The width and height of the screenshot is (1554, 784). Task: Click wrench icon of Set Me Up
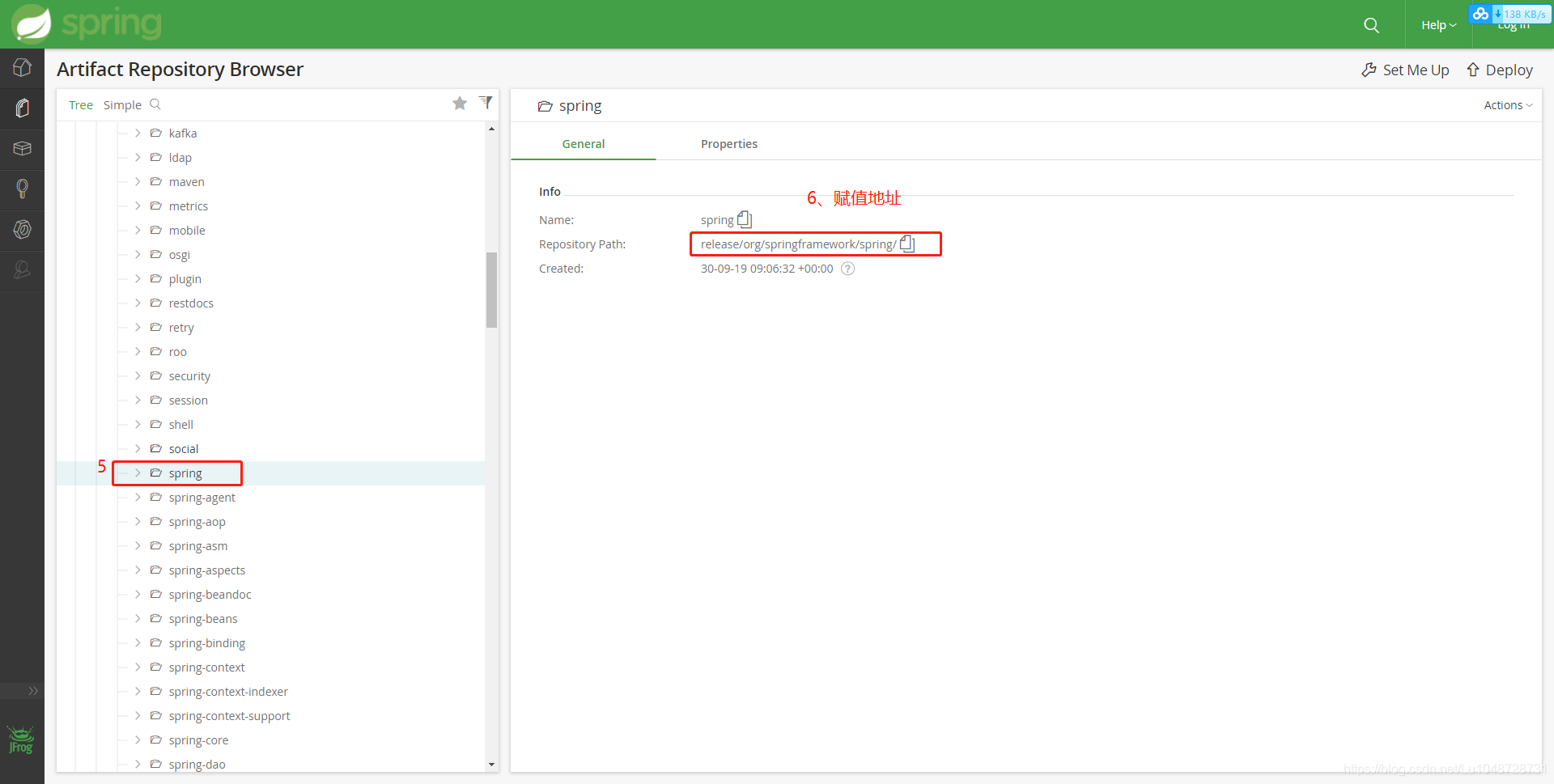(1369, 70)
